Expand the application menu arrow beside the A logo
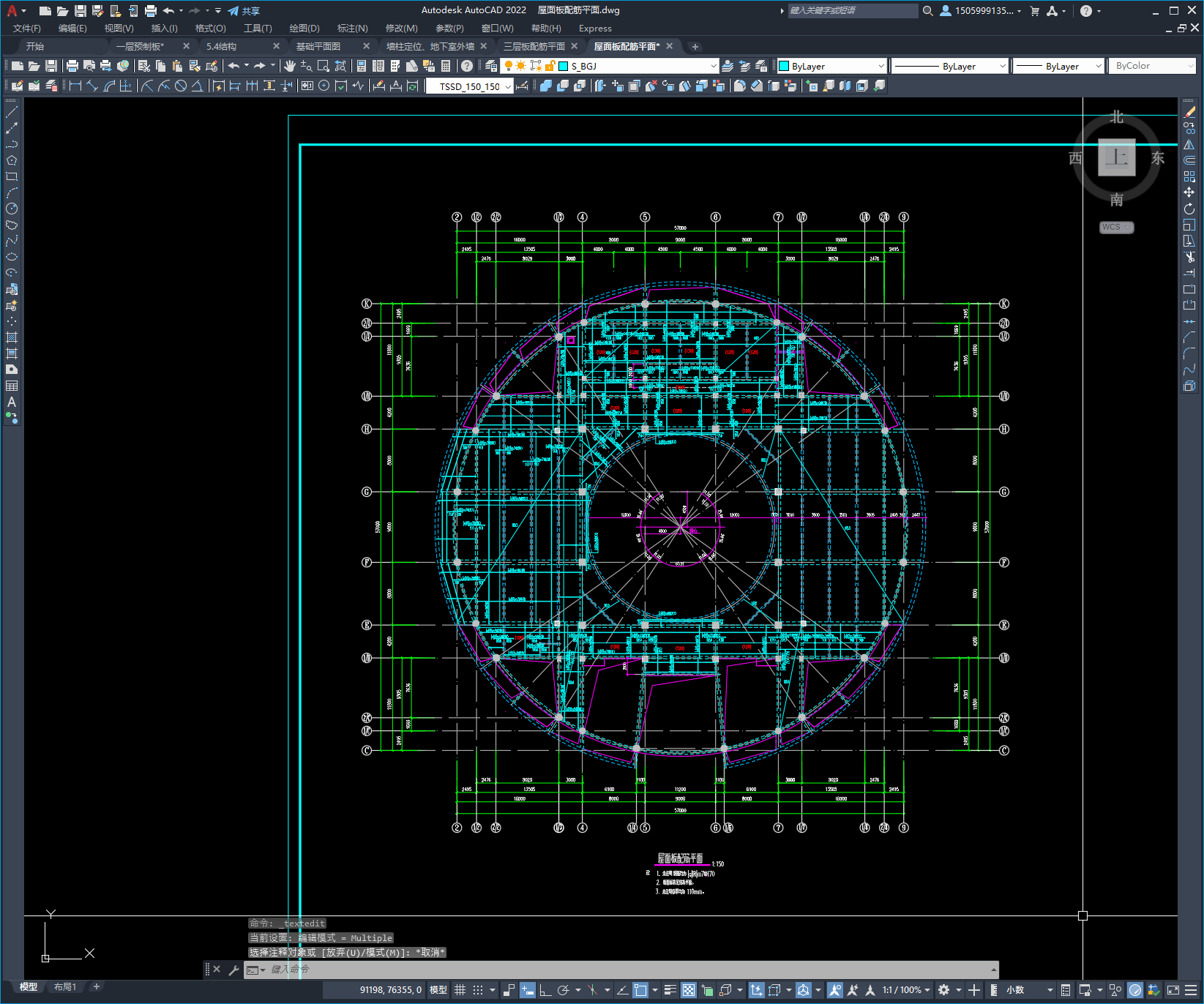This screenshot has width=1204, height=1004. click(x=24, y=11)
